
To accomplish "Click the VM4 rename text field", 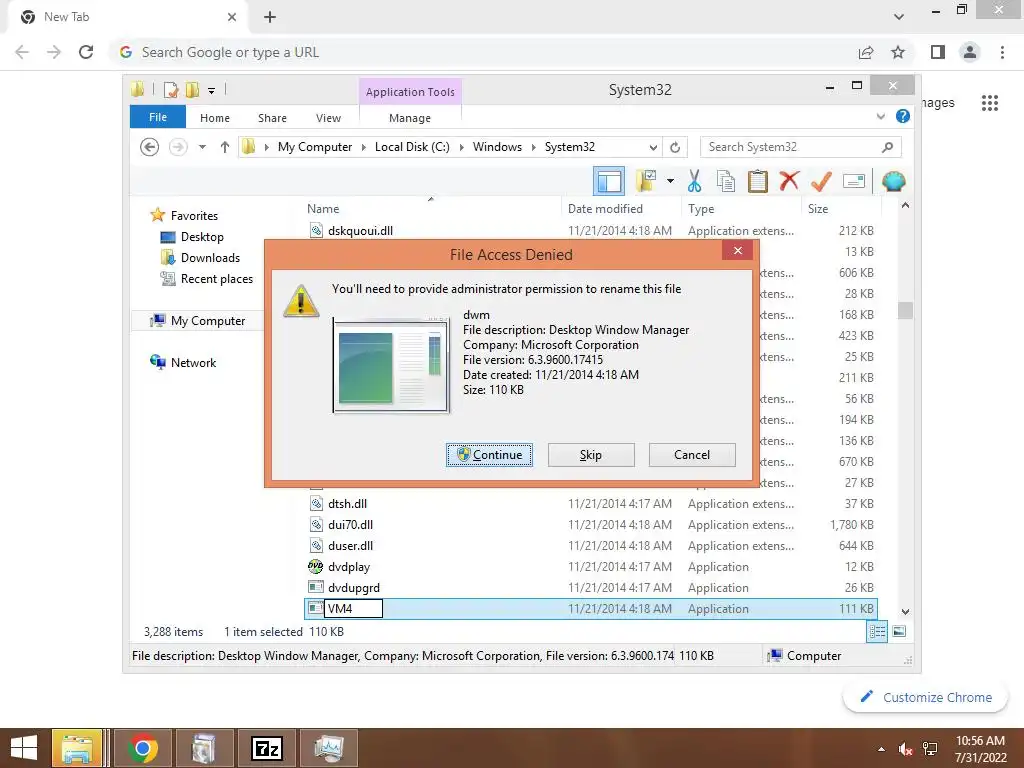I will click(353, 609).
